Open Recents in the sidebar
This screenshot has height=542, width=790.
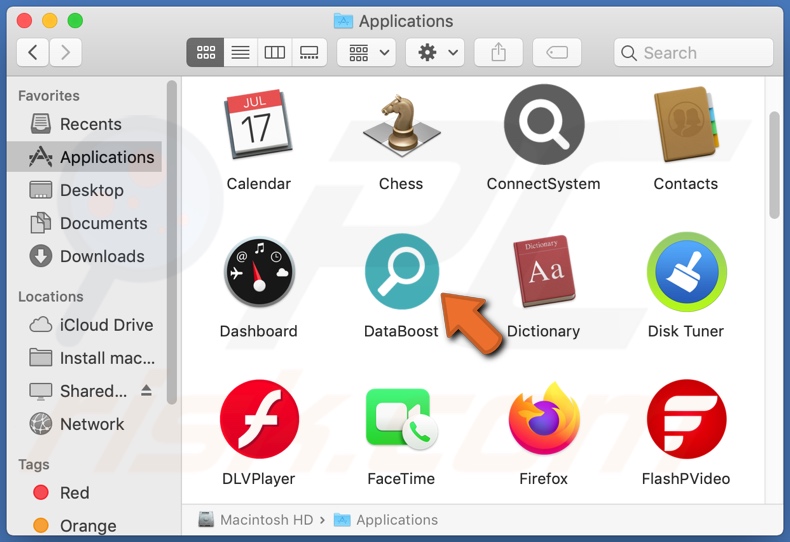(85, 124)
